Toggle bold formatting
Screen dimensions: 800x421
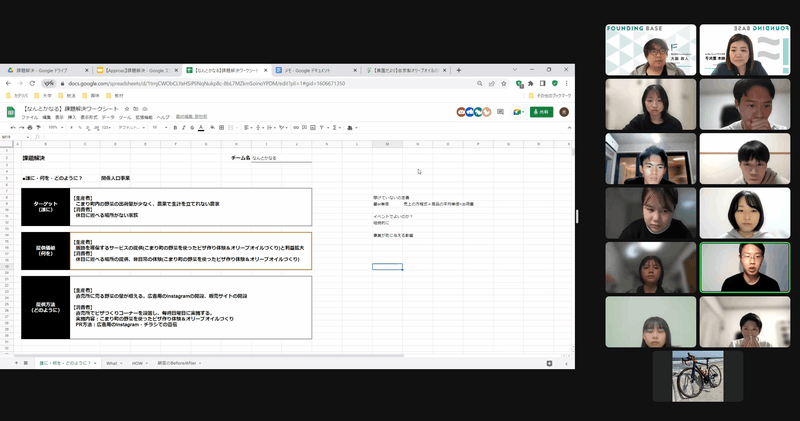point(175,128)
